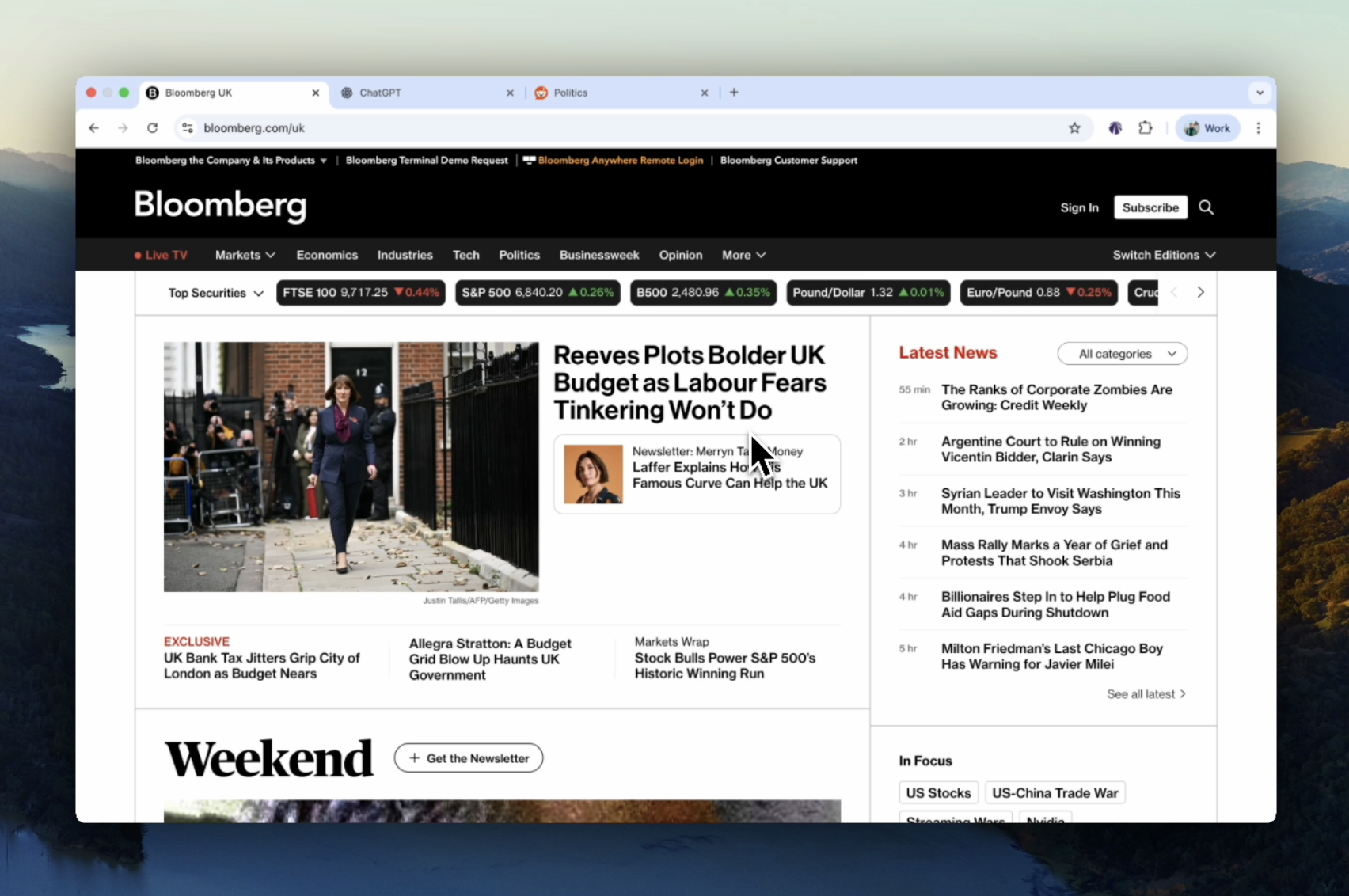1349x896 pixels.
Task: Open the Businessweek navigation item
Action: click(x=598, y=255)
